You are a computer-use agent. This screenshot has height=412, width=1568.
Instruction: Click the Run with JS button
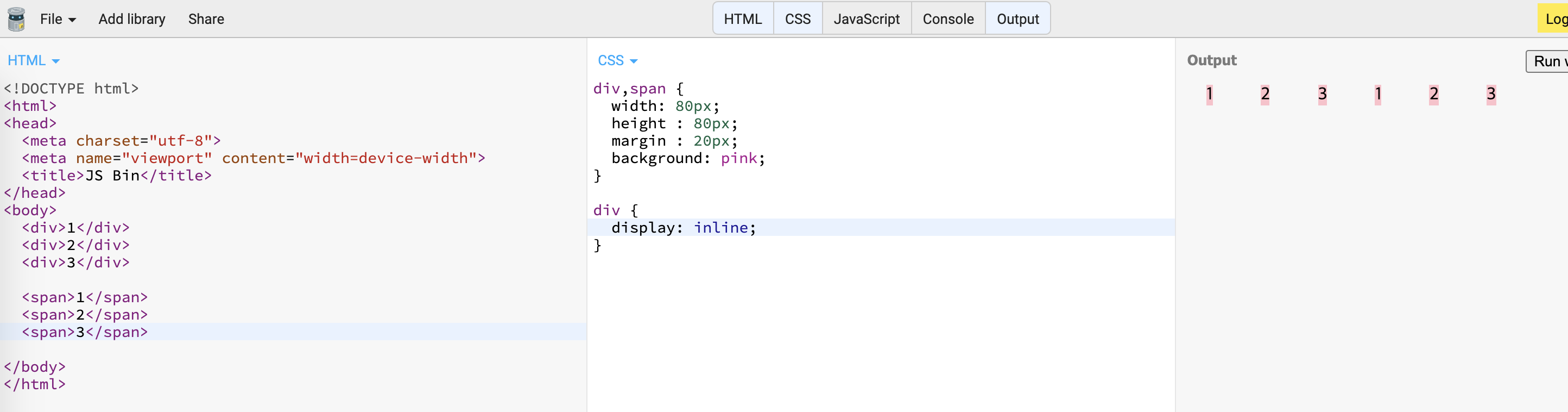click(x=1547, y=61)
